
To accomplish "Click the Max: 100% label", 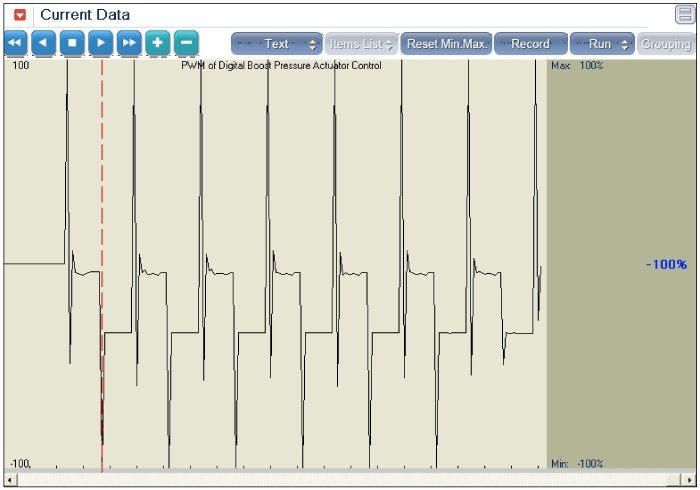I will tap(577, 66).
